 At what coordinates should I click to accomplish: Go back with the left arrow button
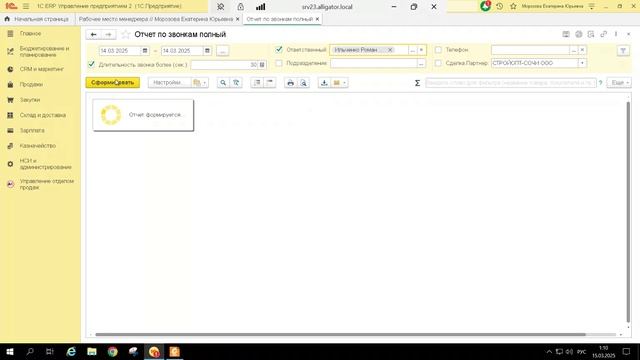pos(93,35)
